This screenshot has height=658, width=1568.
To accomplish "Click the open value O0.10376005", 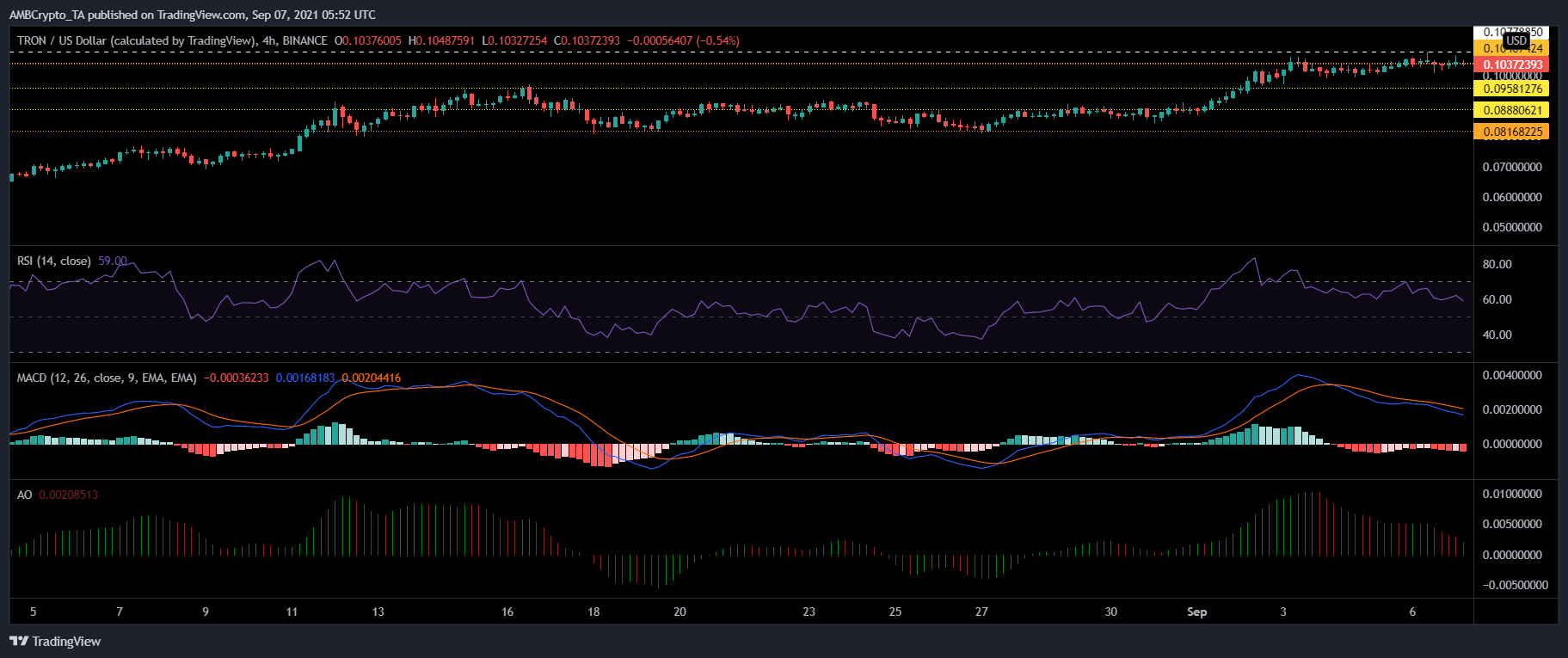I will pyautogui.click(x=368, y=40).
